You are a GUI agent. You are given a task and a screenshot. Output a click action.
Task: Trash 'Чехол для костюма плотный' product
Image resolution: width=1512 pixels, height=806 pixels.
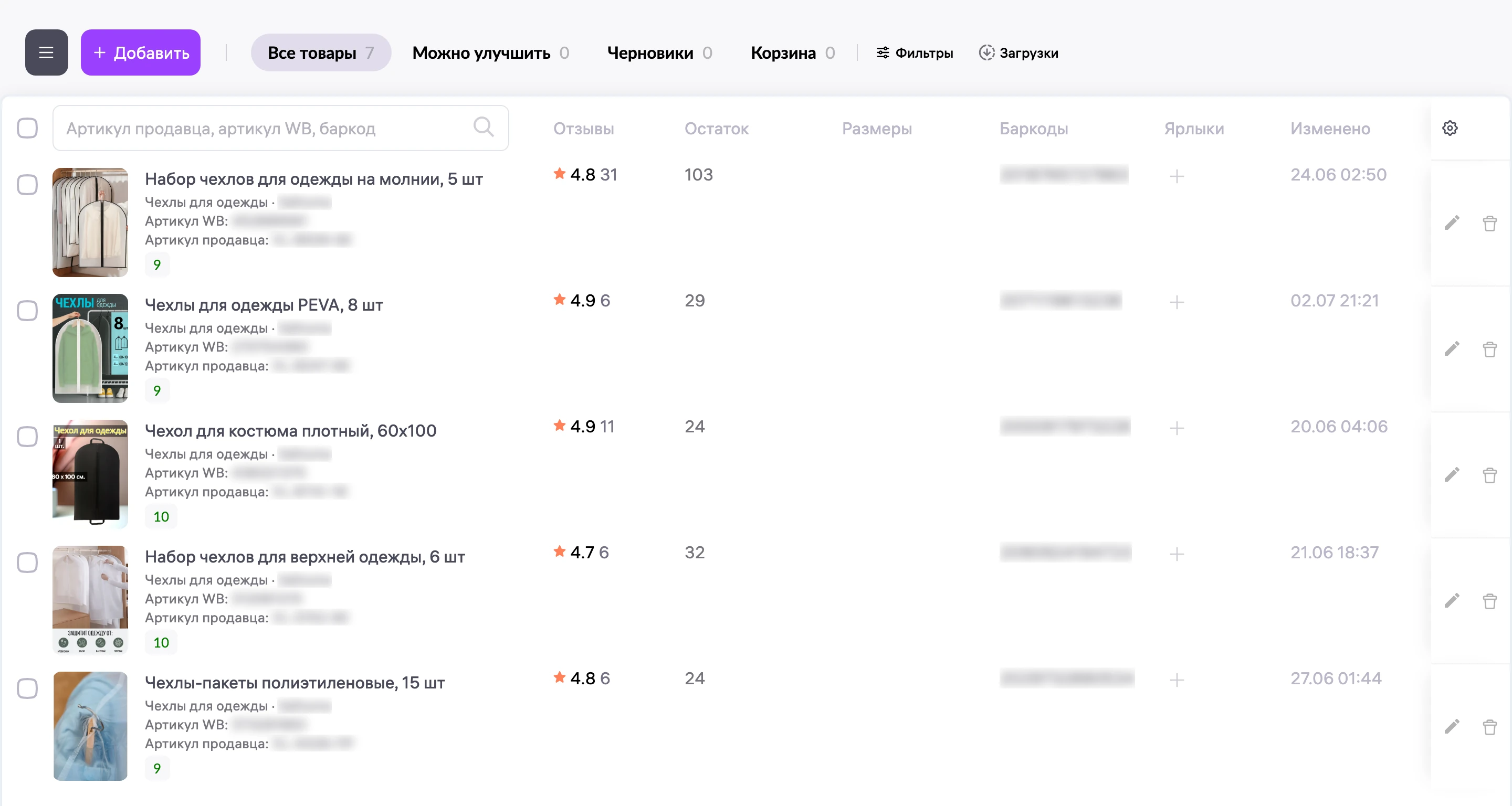pos(1490,474)
